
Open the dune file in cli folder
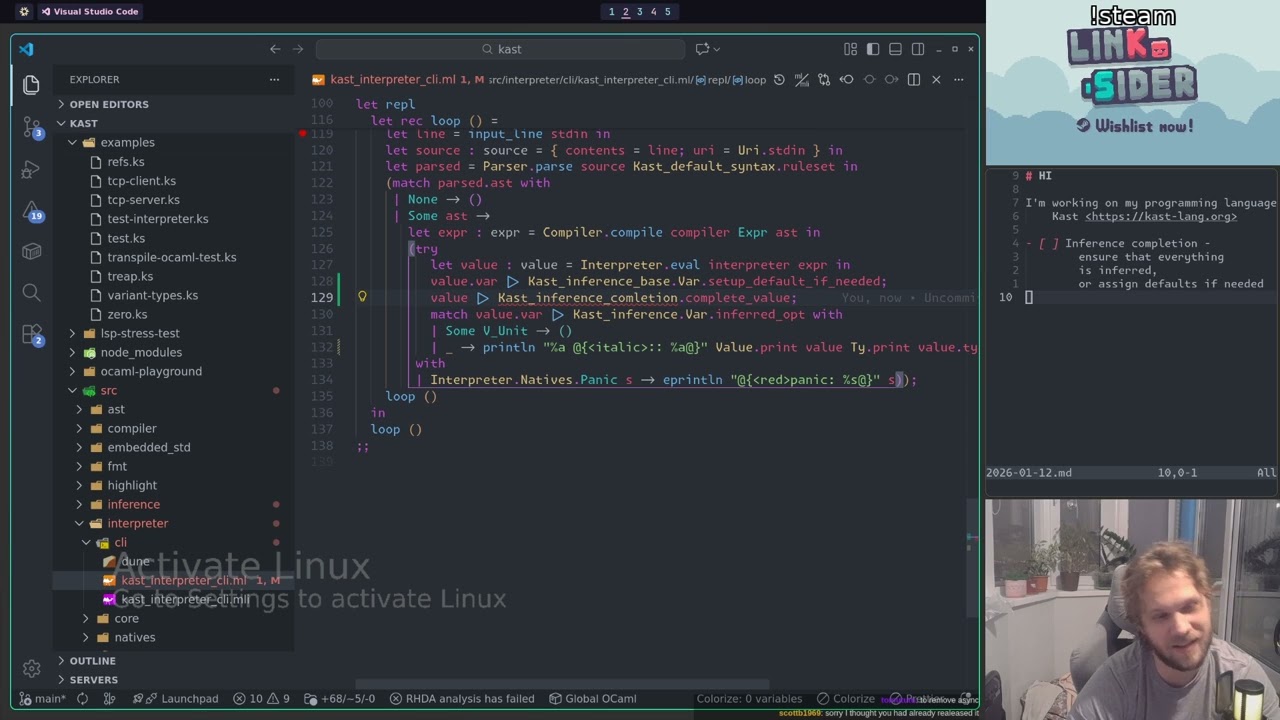135,561
